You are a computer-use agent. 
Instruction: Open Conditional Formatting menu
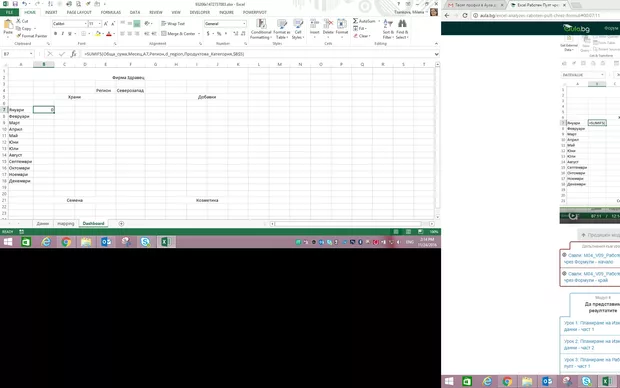pos(261,29)
